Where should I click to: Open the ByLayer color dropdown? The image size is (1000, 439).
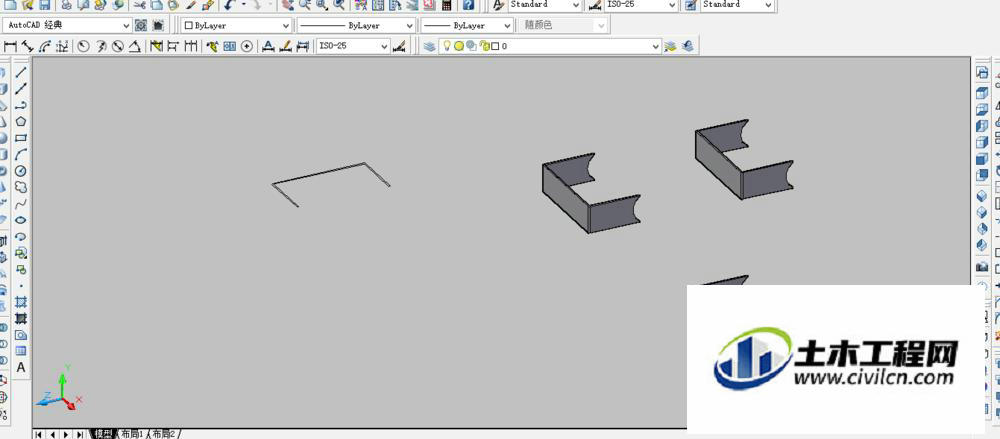pos(236,26)
